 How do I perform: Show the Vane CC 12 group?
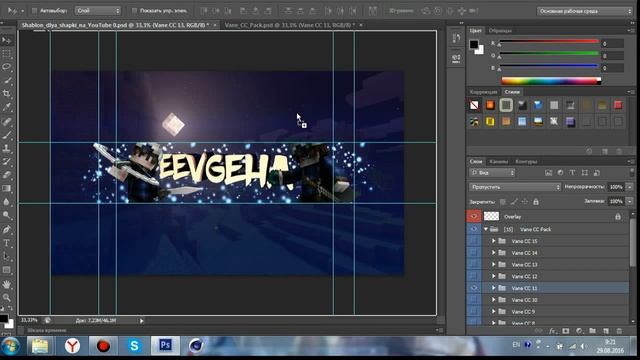(474, 276)
